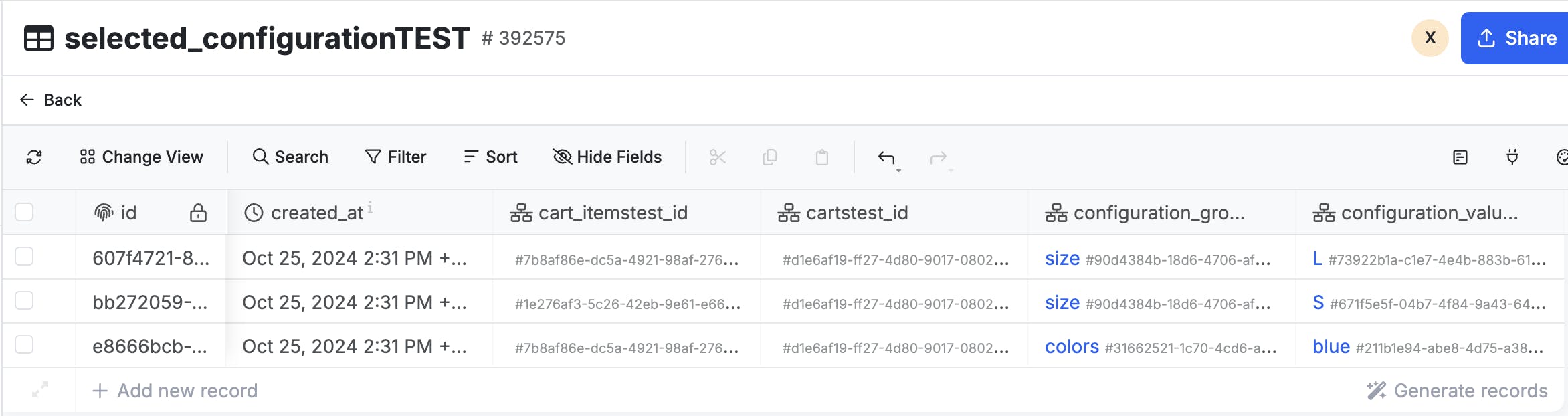Click the plug integrations icon

[1512, 157]
